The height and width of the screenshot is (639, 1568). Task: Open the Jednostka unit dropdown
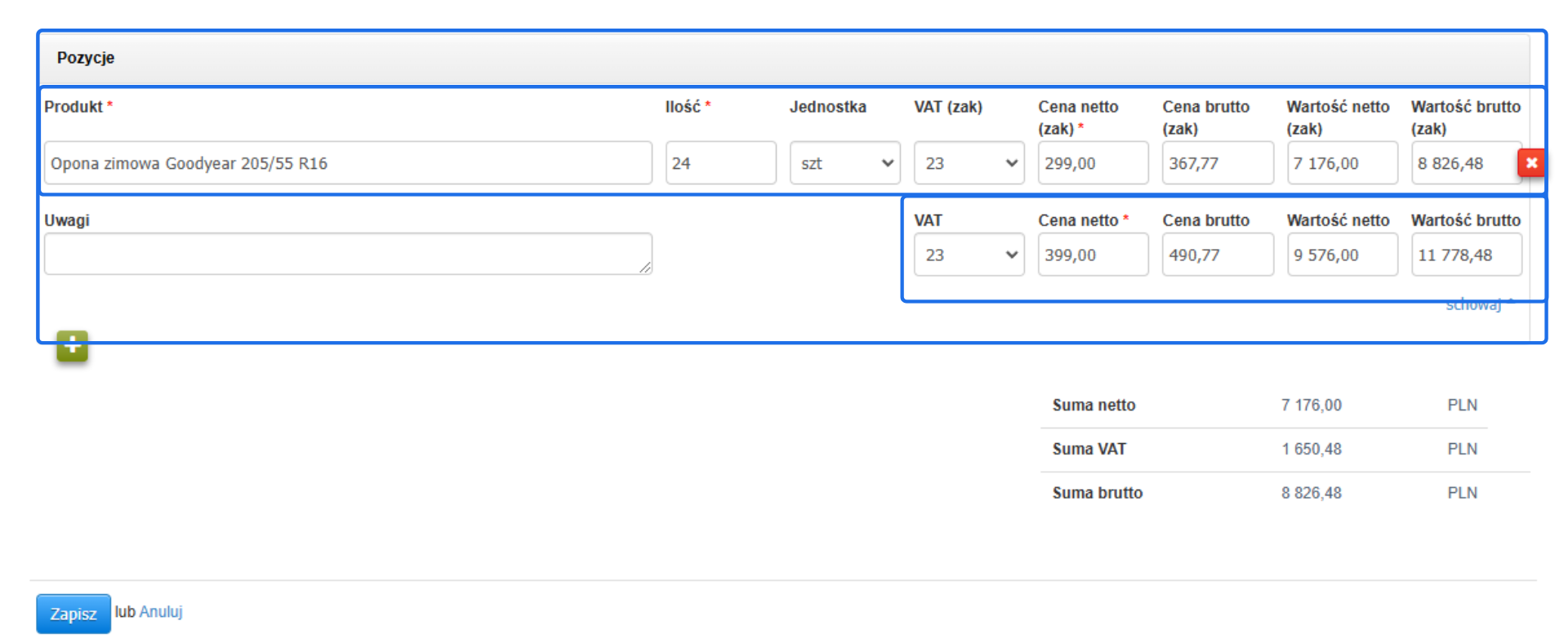[844, 163]
